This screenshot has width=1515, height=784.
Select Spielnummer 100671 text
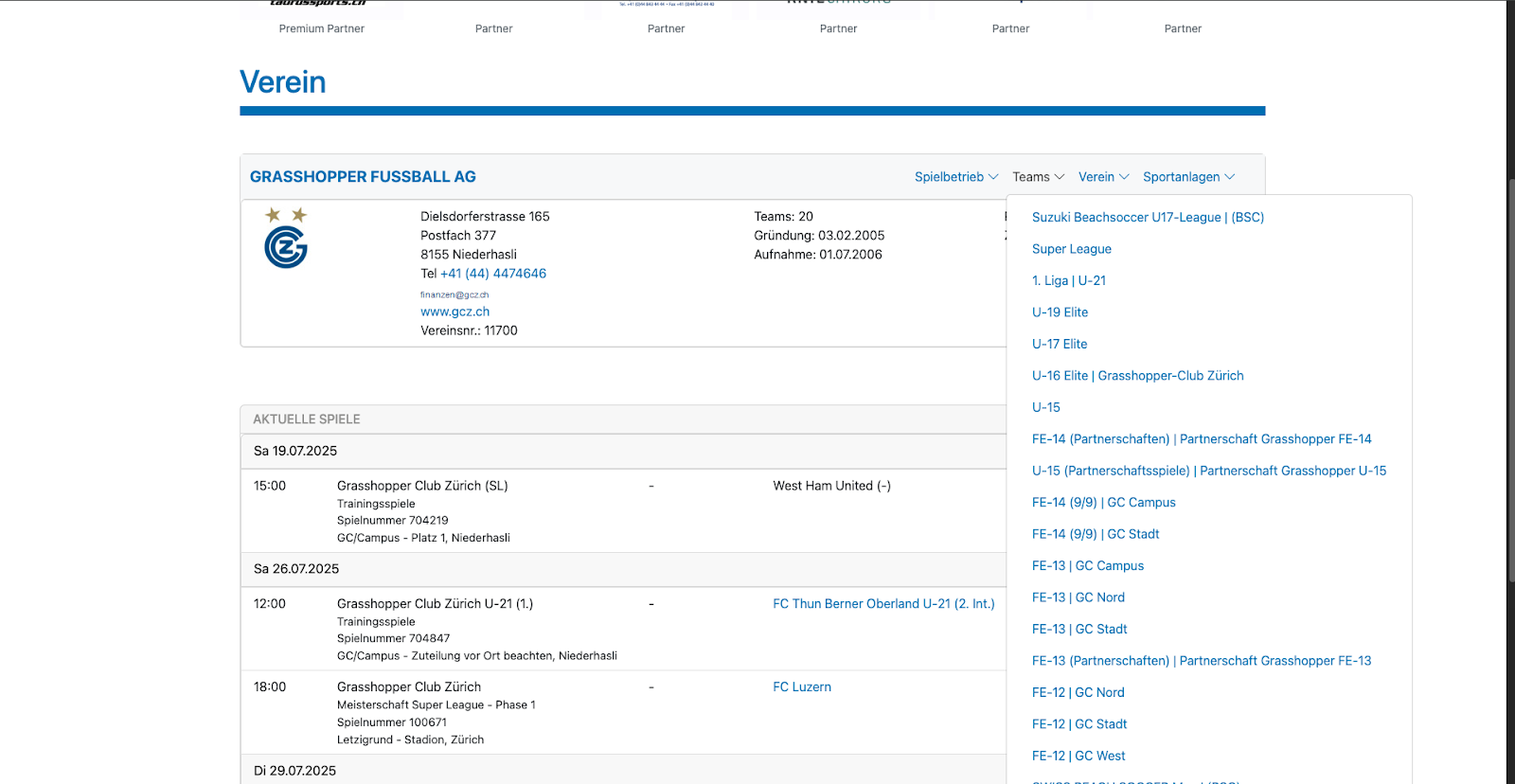point(392,722)
